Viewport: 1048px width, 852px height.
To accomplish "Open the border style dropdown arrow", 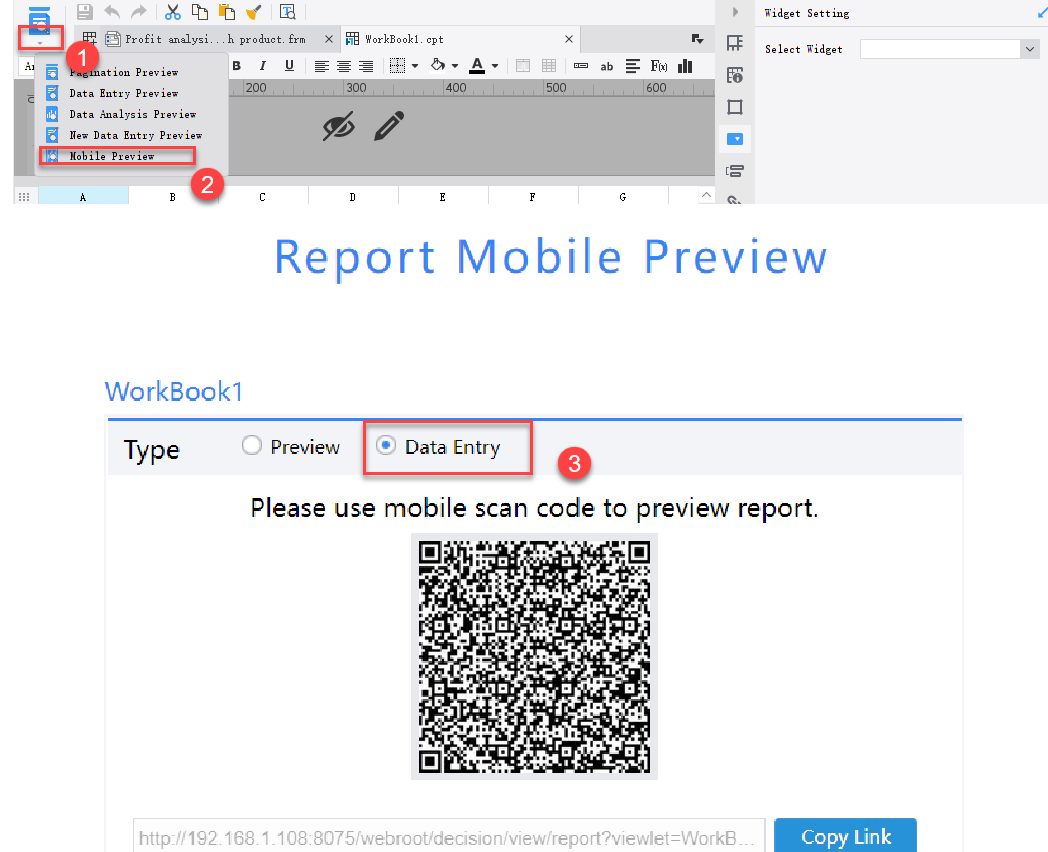I will (x=415, y=66).
